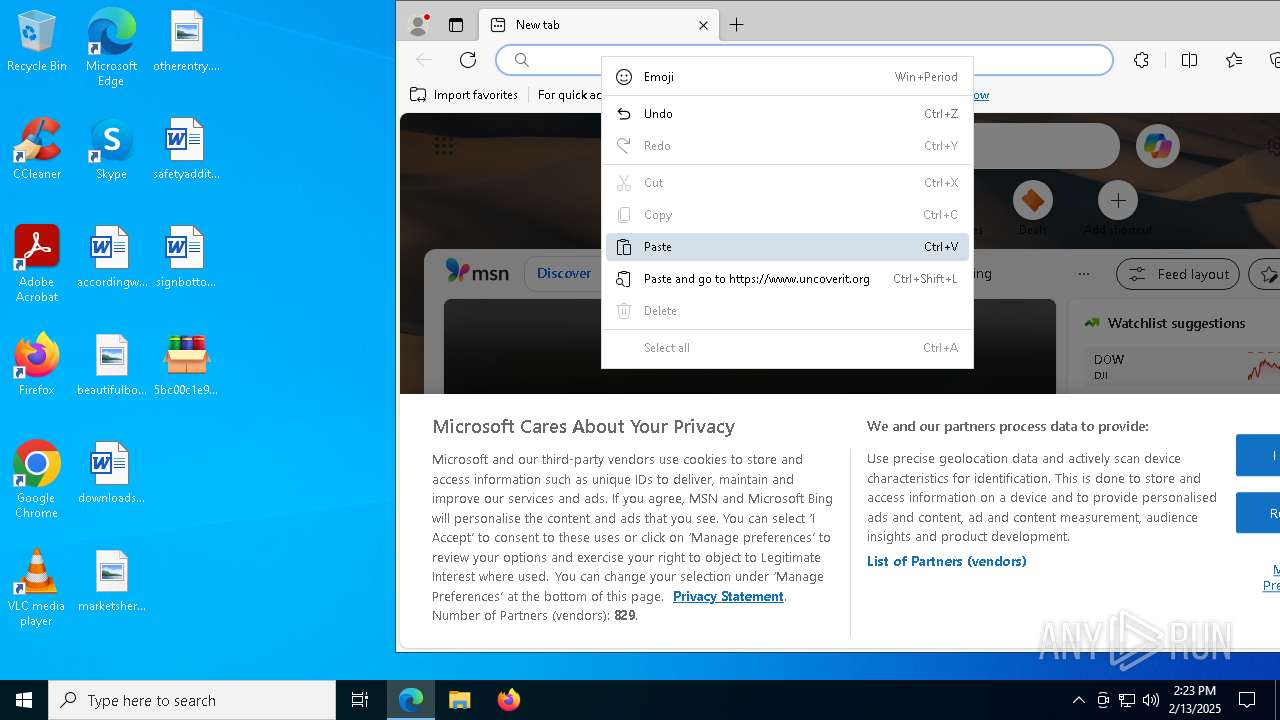Click the MSN logo
The width and height of the screenshot is (1280, 720).
point(477,272)
